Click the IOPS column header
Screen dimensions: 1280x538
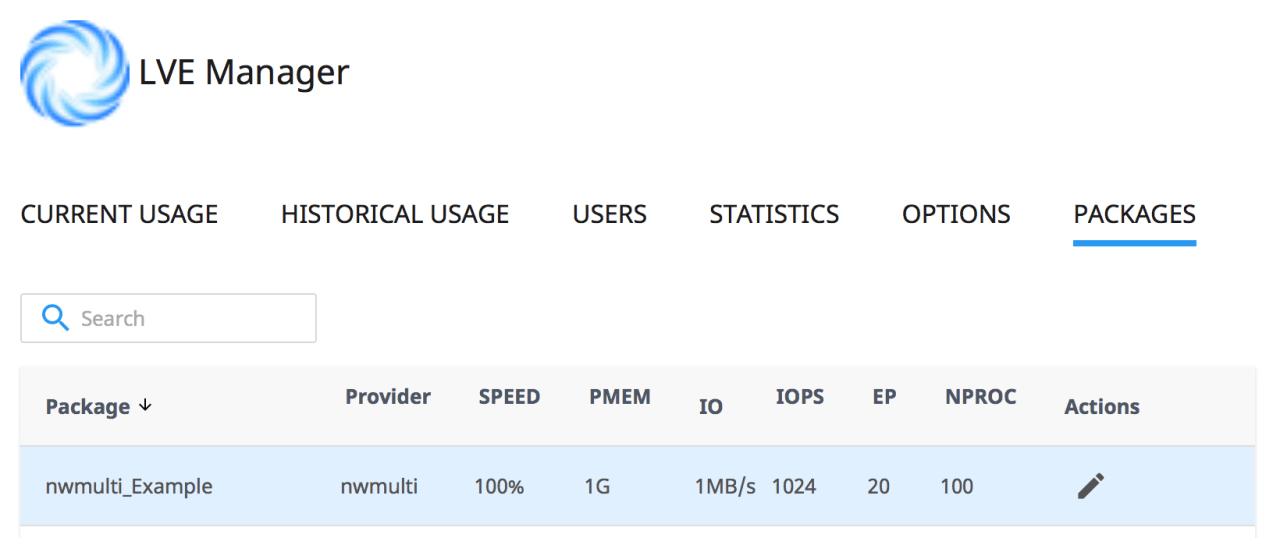800,396
